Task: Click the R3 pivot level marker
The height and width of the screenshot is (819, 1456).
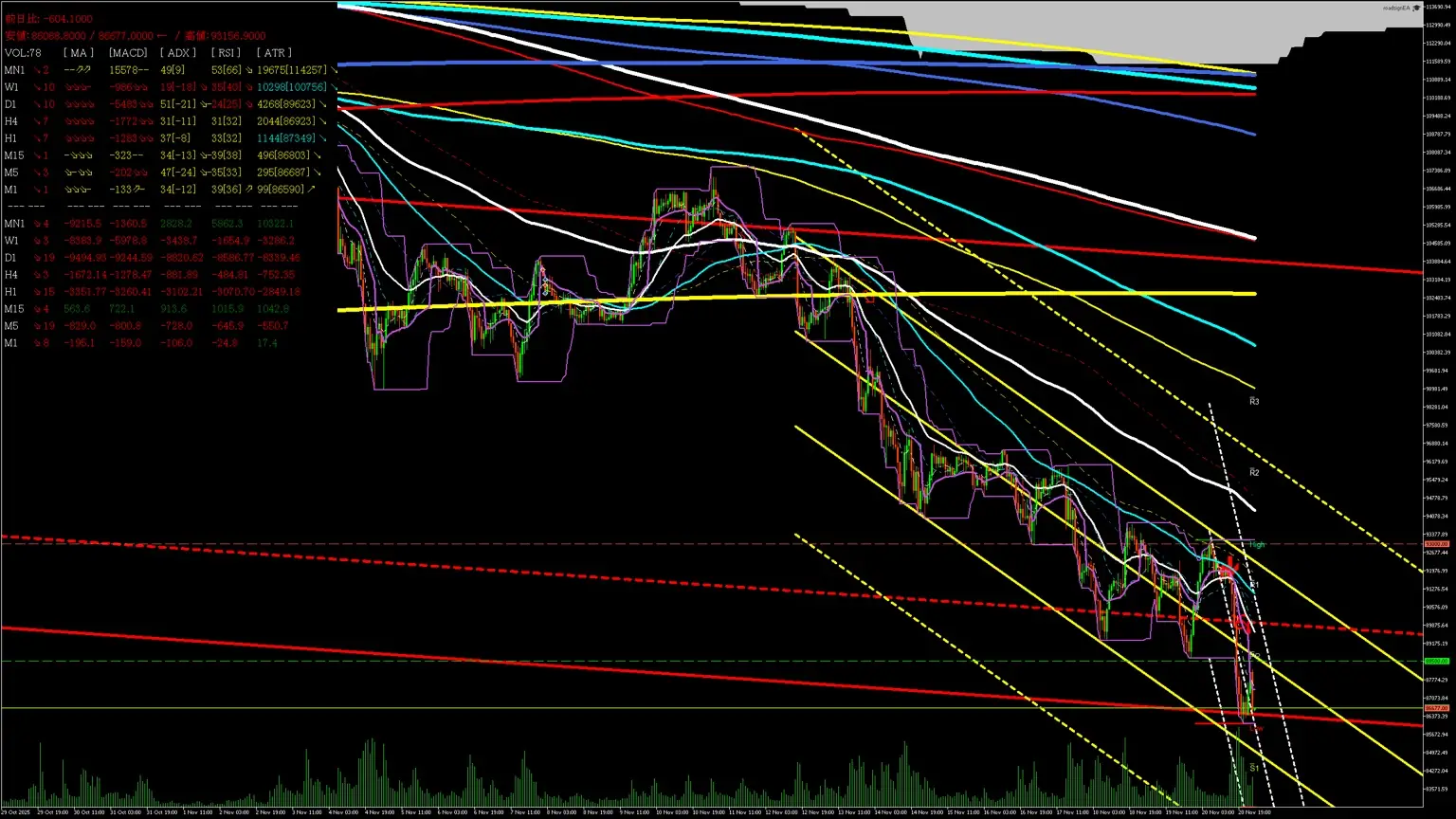Action: tap(1254, 402)
